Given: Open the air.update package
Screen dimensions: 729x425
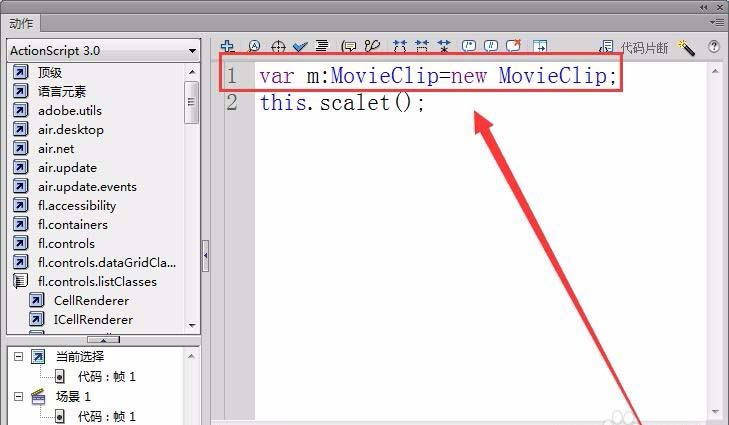Looking at the screenshot, I should 67,168.
